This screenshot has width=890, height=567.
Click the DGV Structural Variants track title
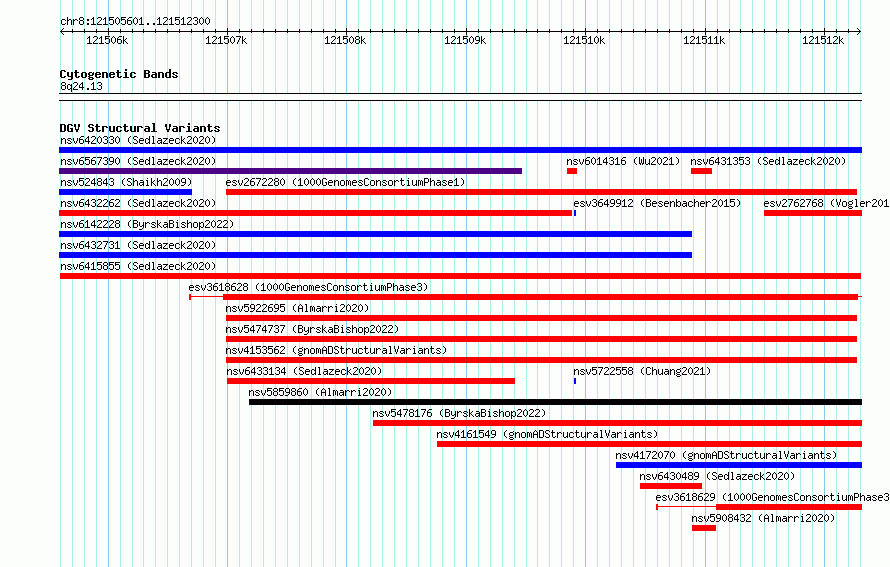(x=140, y=128)
